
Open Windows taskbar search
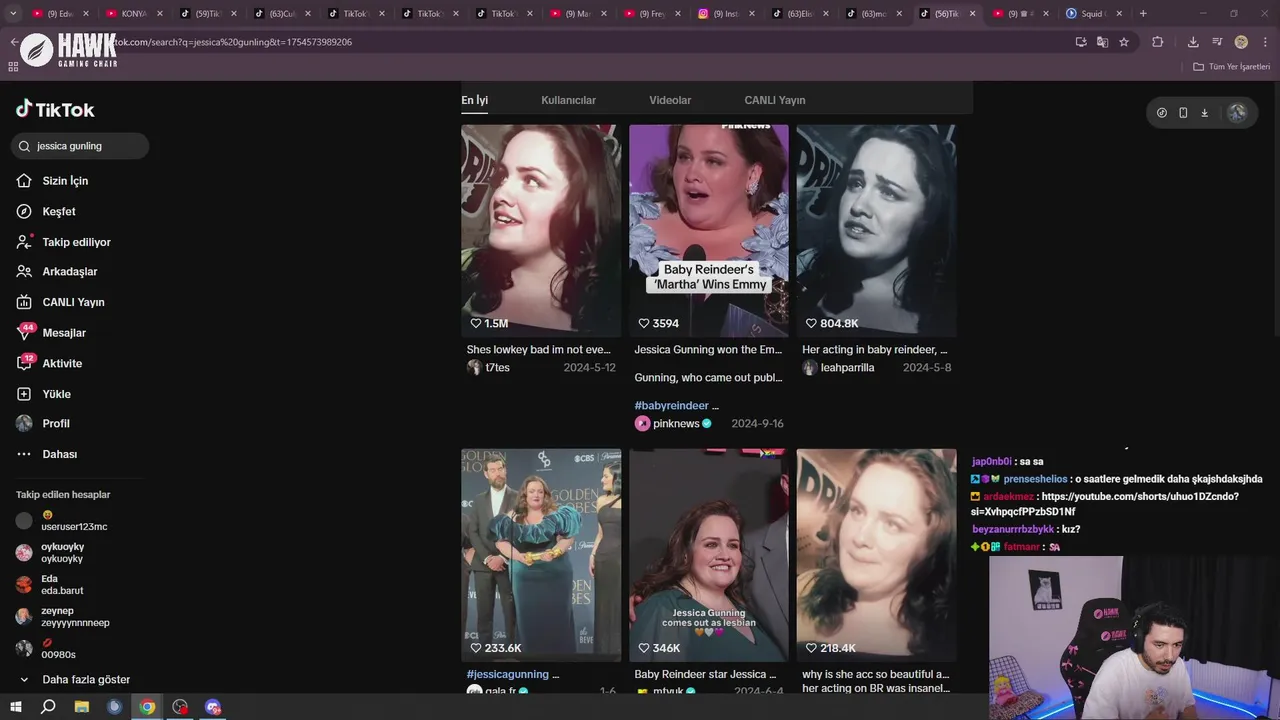click(48, 707)
